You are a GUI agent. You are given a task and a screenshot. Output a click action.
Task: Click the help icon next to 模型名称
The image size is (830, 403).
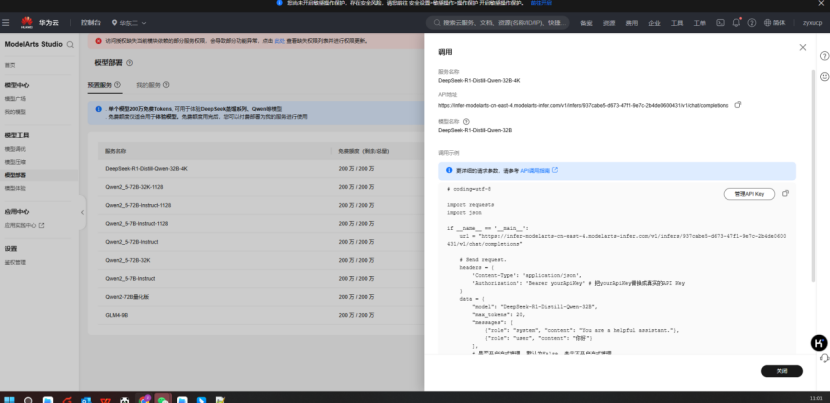pos(466,121)
